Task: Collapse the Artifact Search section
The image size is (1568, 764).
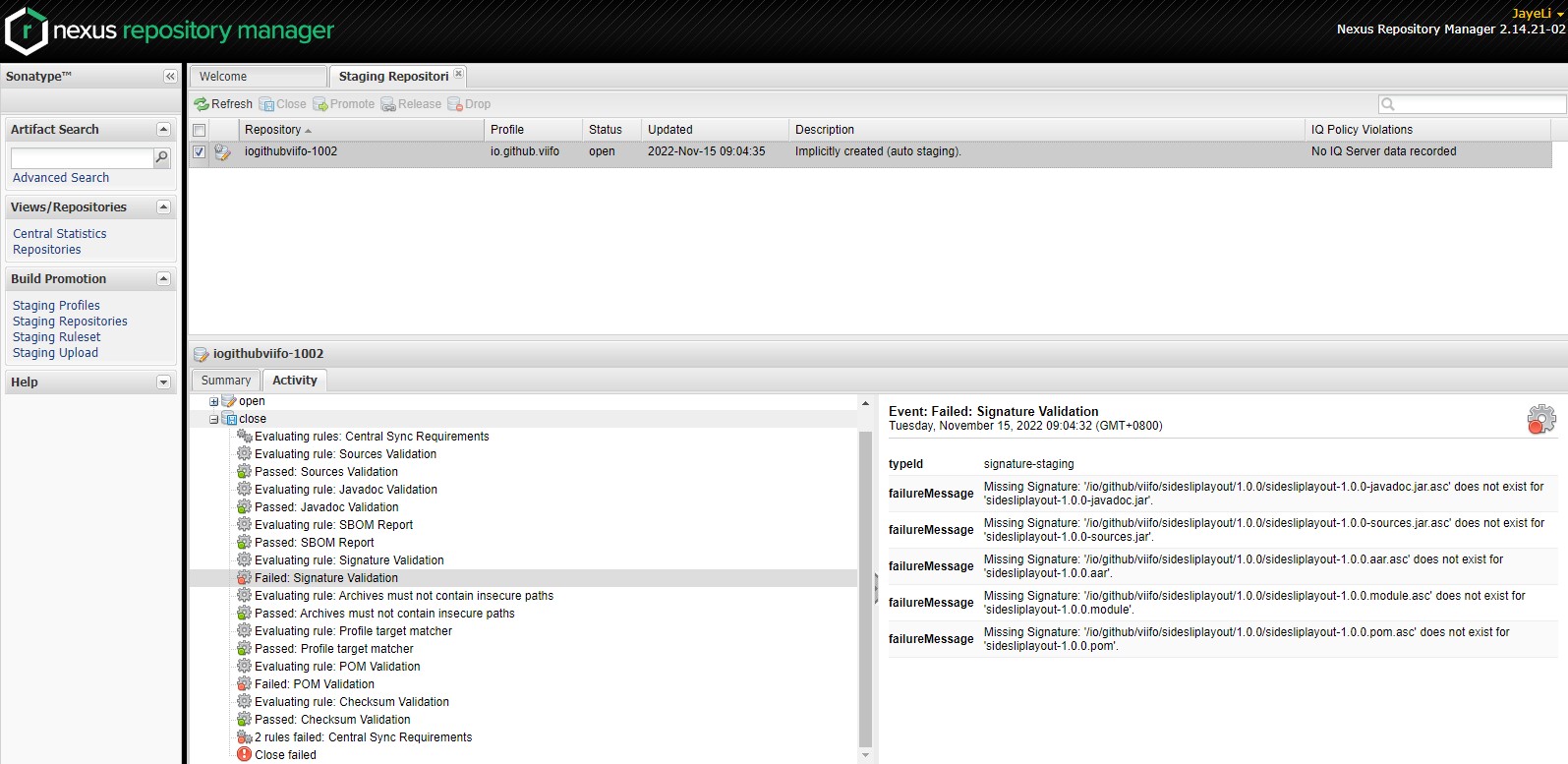Action: pyautogui.click(x=163, y=130)
